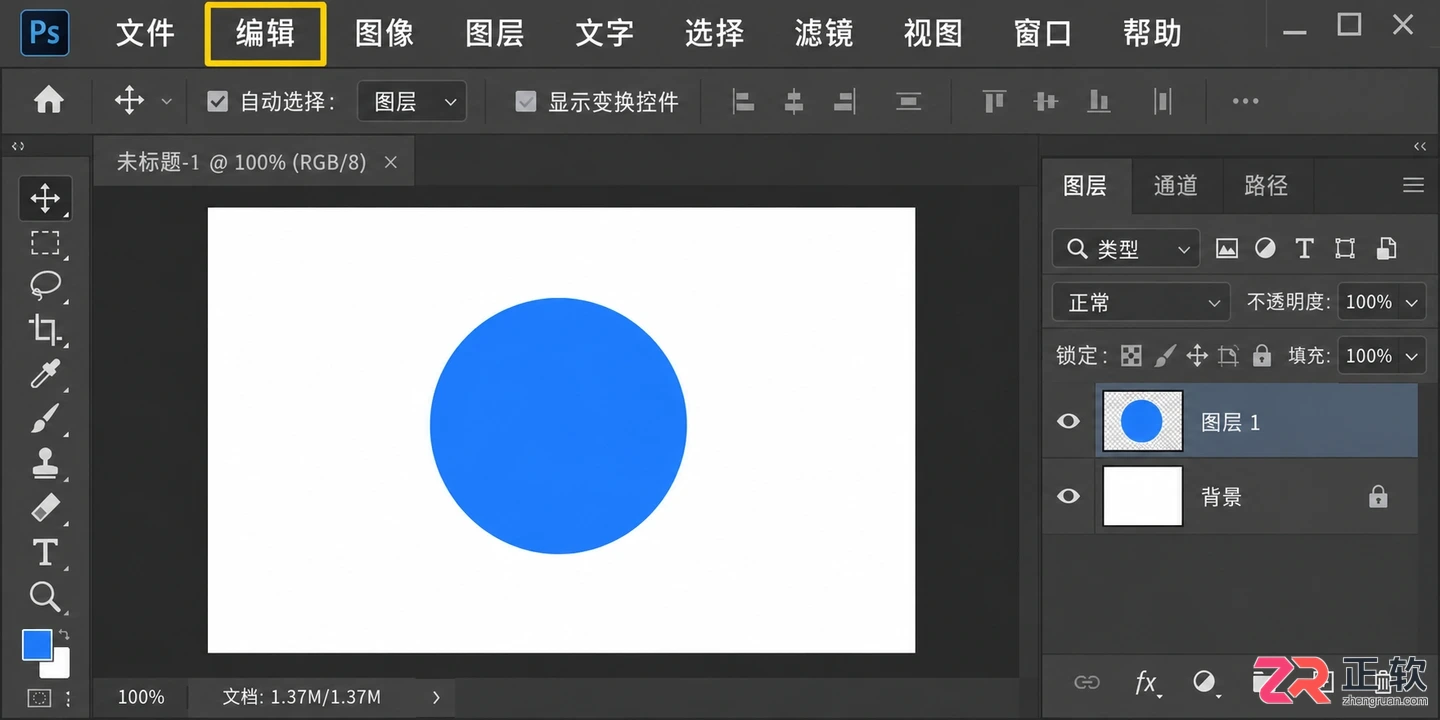This screenshot has width=1440, height=720.
Task: Expand the toolbox double arrows
Action: tap(18, 146)
